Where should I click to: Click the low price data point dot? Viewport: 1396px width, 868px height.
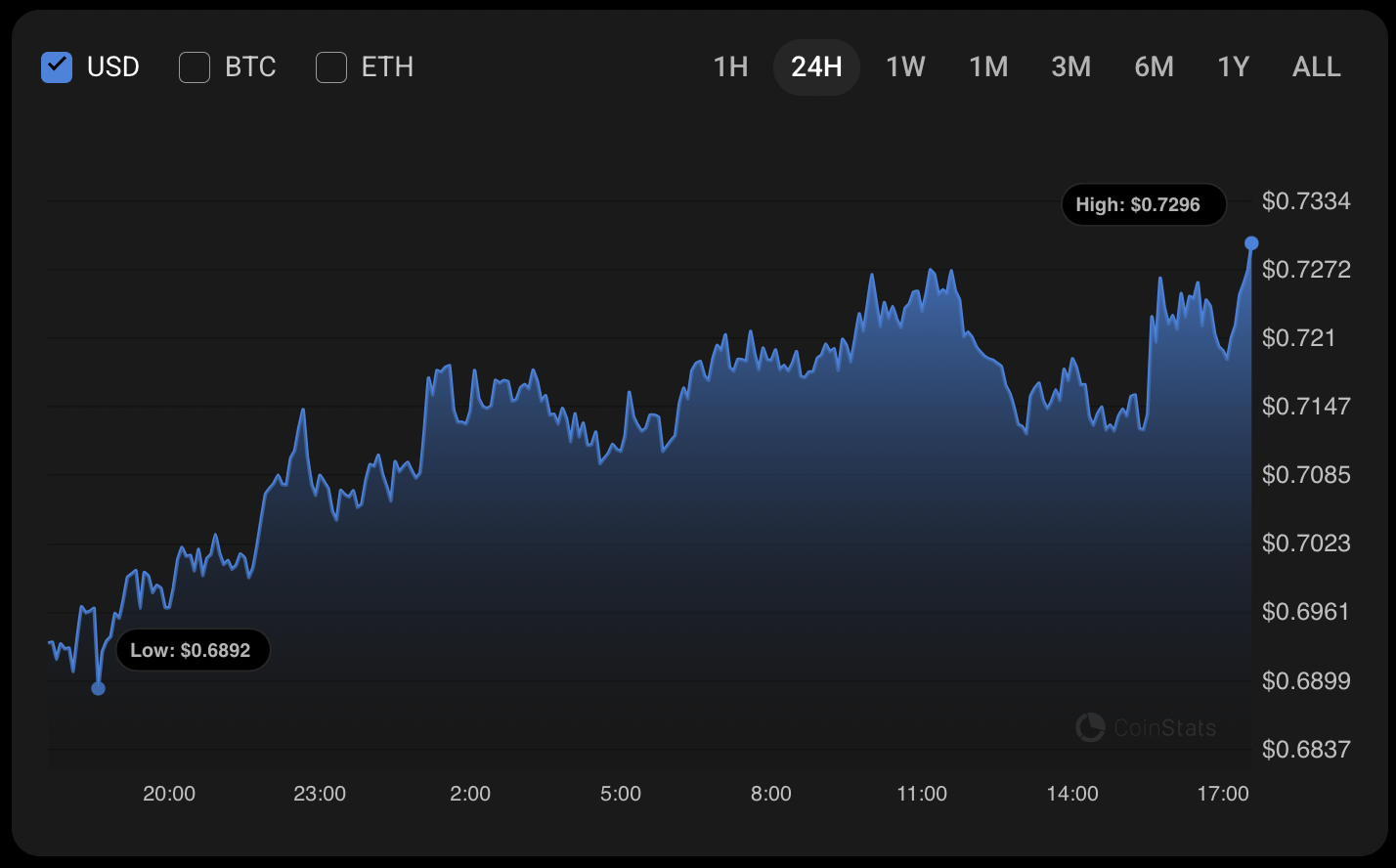coord(98,688)
